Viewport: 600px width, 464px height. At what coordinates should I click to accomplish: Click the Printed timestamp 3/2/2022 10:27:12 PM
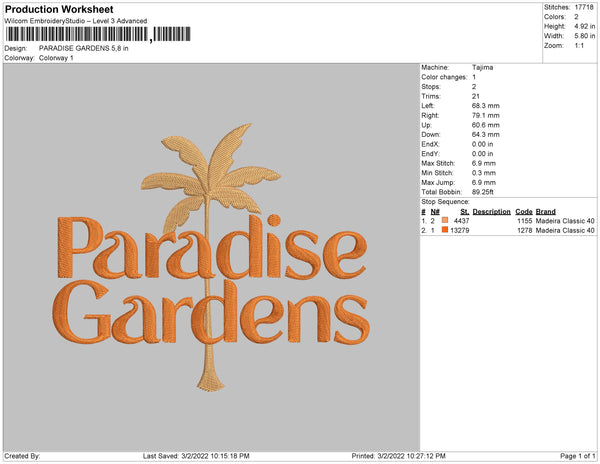tap(411, 456)
